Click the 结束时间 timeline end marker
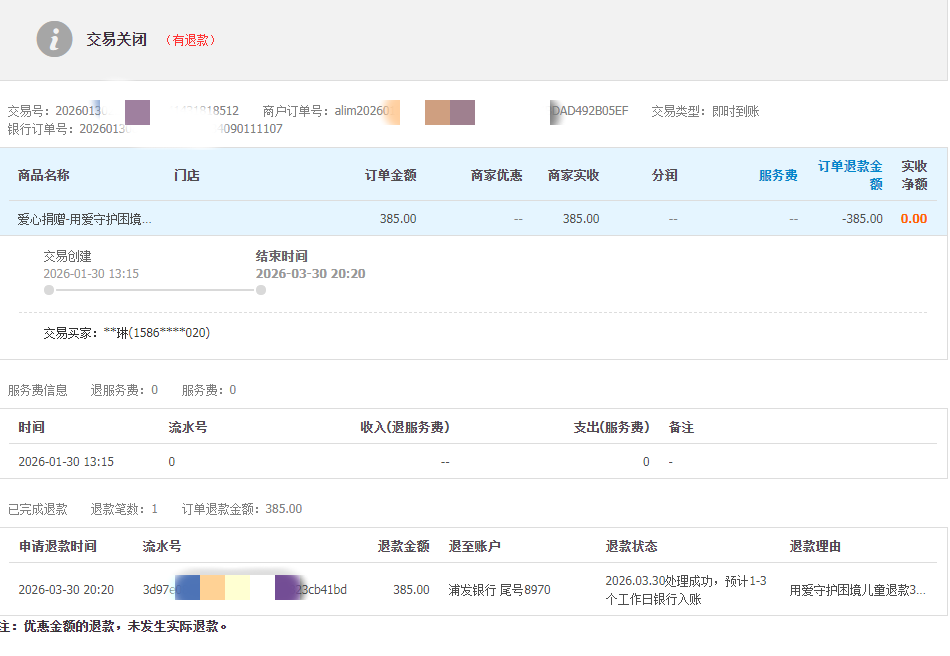Viewport: 950px width, 656px height. click(261, 290)
